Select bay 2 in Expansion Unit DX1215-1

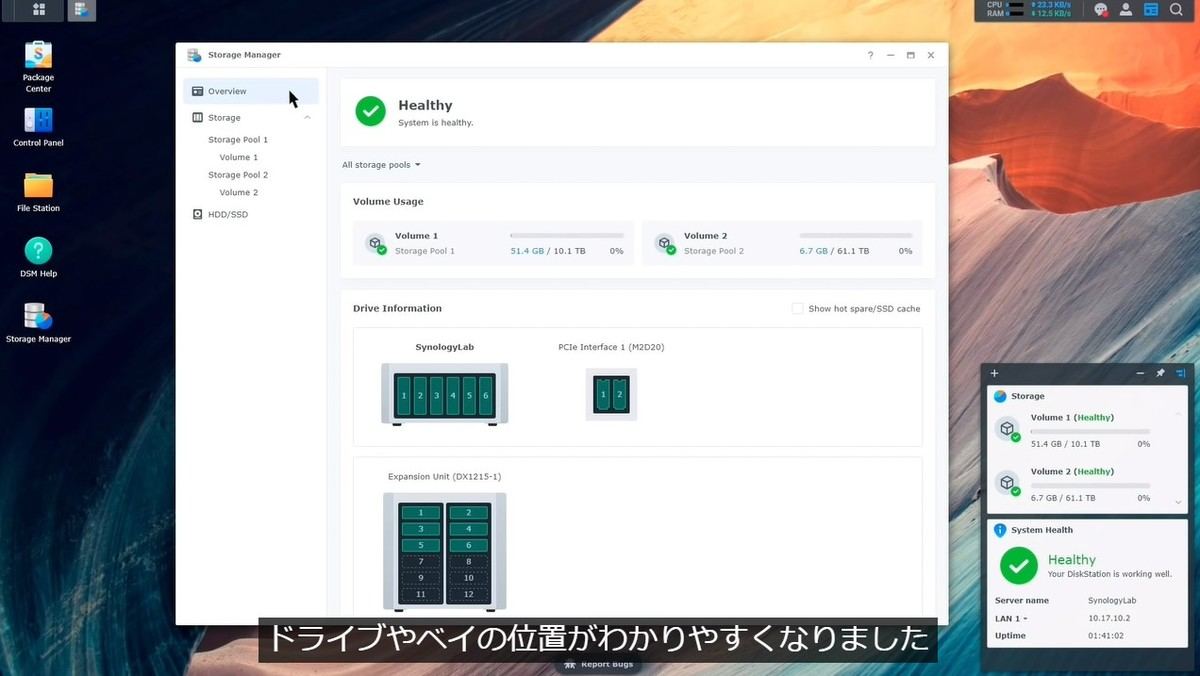coord(468,513)
